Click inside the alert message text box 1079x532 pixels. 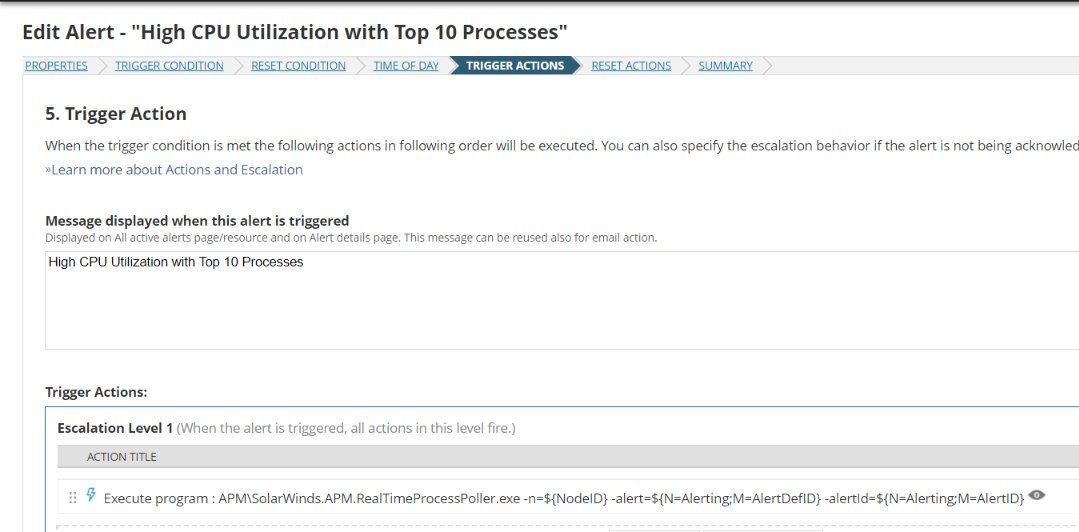560,300
